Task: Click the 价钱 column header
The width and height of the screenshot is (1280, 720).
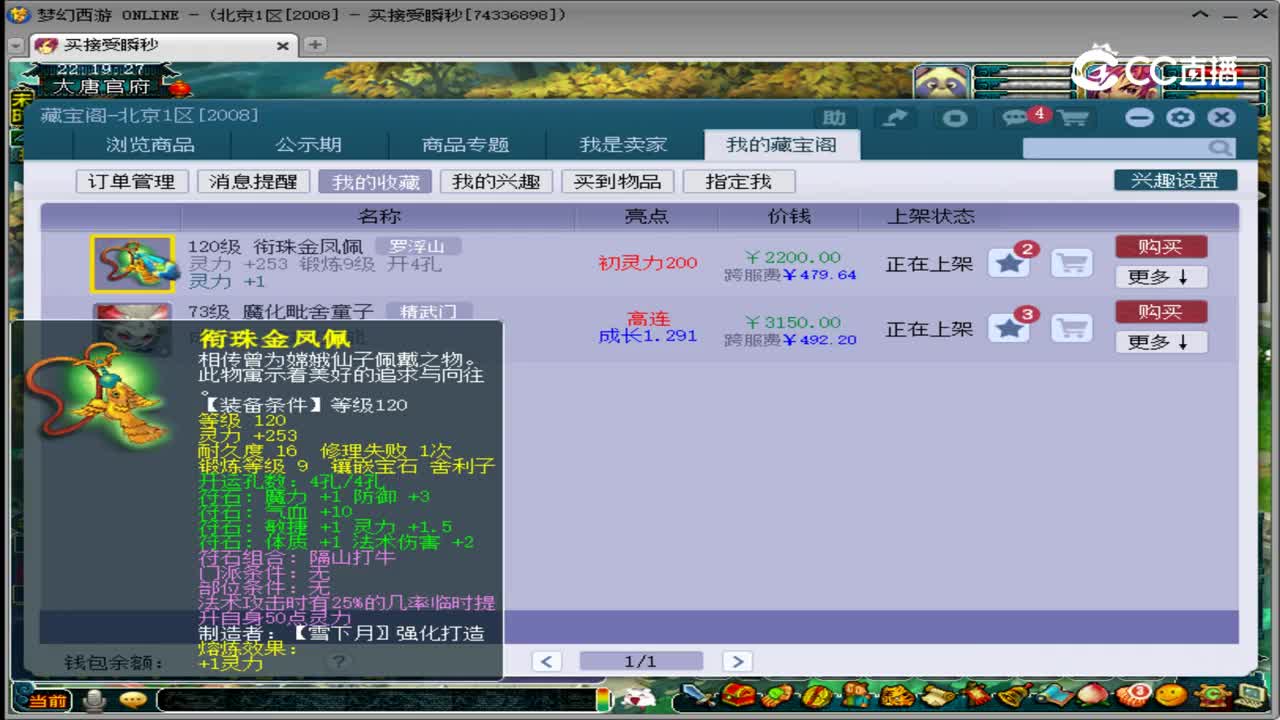Action: click(789, 216)
